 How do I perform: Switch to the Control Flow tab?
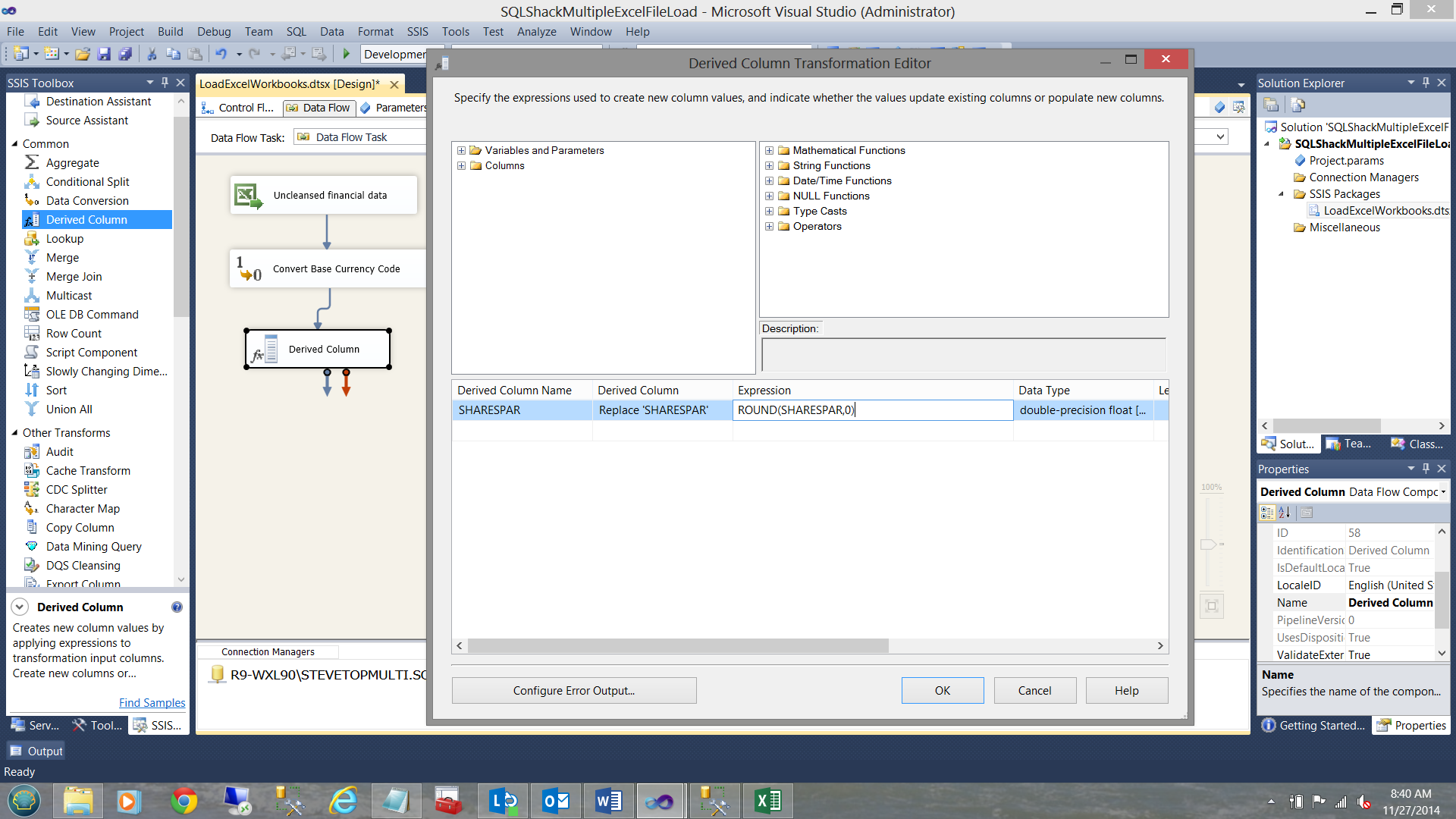click(238, 108)
